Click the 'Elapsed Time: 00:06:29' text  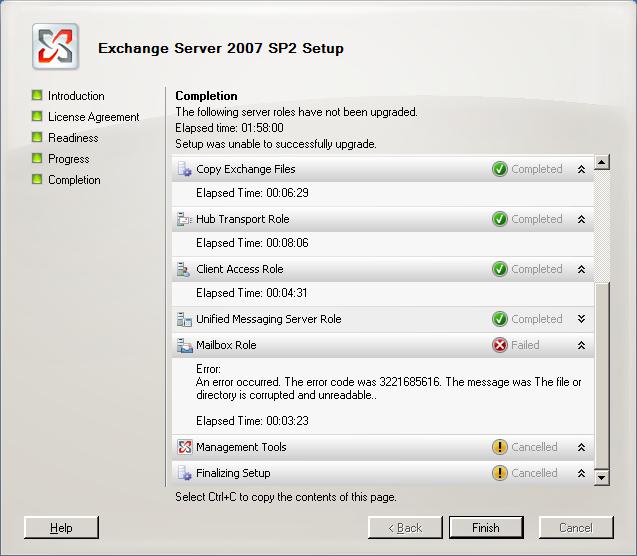pyautogui.click(x=252, y=193)
